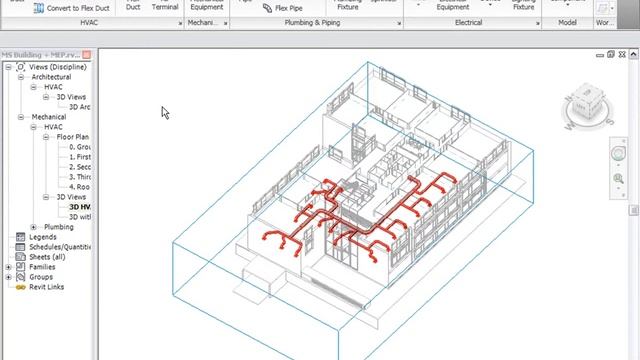Click the Groups icon in the browser

(x=20, y=277)
